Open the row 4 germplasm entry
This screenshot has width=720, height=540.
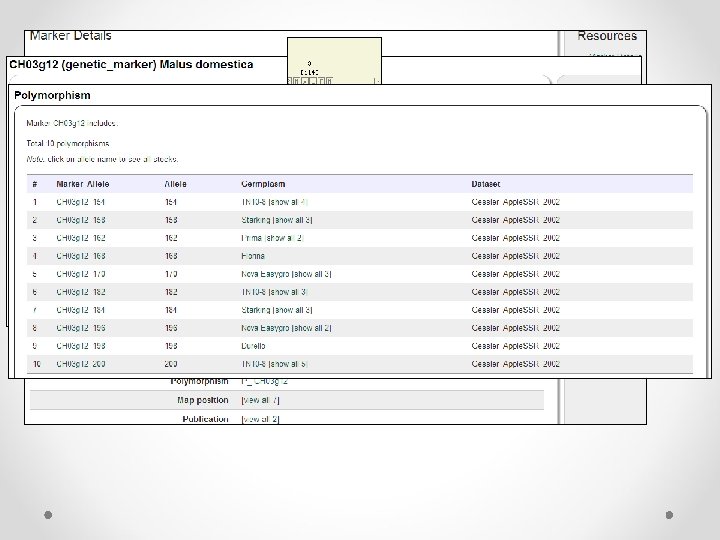(x=253, y=256)
